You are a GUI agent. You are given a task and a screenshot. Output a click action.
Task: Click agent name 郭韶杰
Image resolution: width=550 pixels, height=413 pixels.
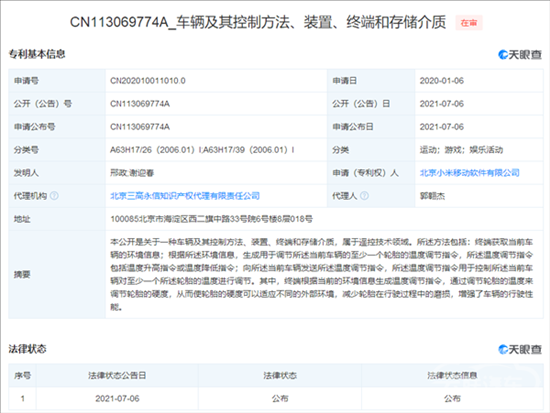click(x=432, y=196)
